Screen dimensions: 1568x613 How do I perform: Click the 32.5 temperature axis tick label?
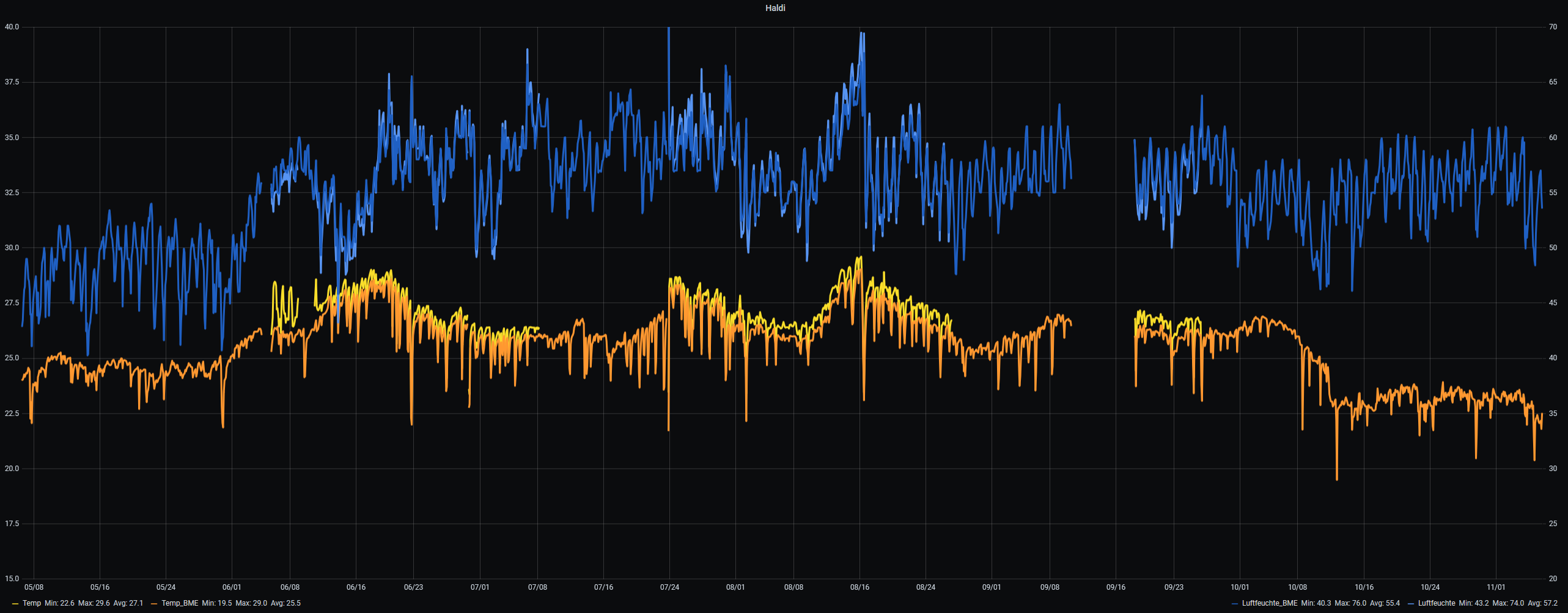click(x=12, y=193)
